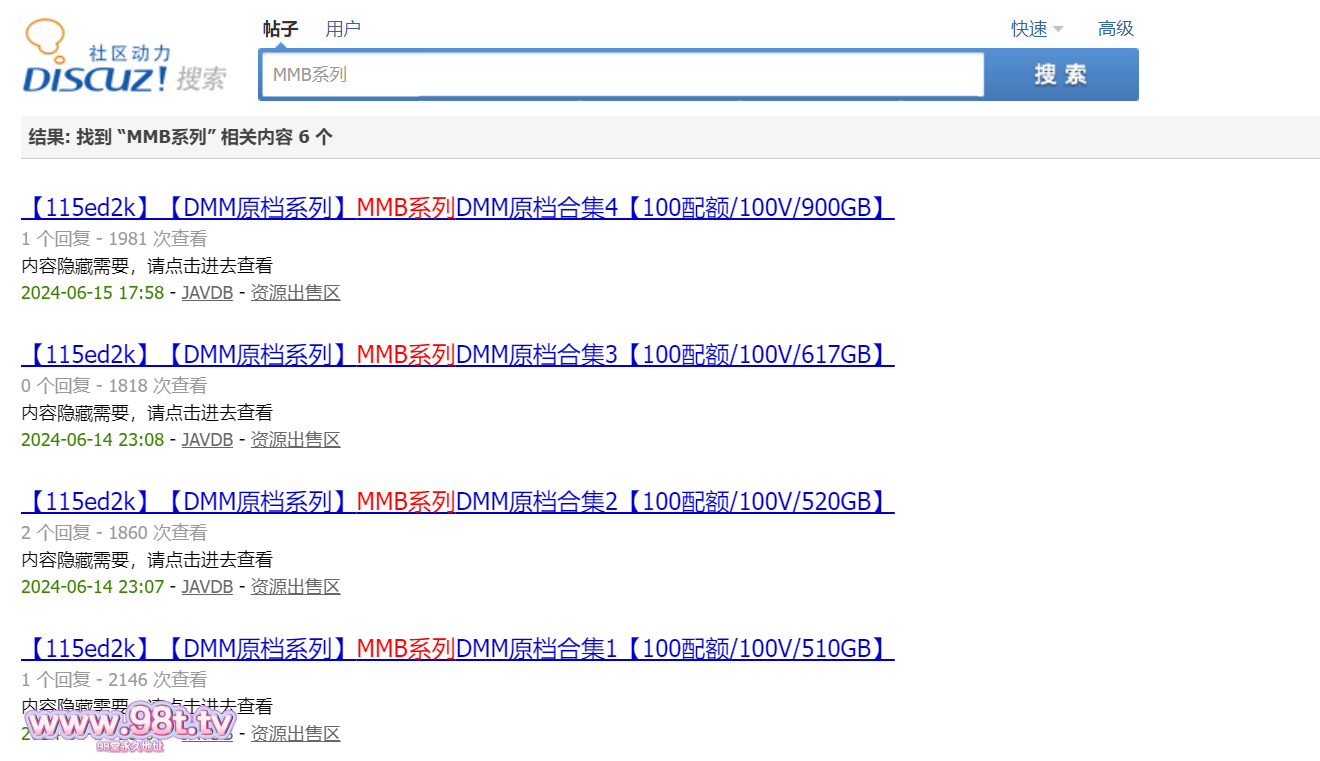The height and width of the screenshot is (761, 1320).
Task: Select text 0 个回复 - 1818 次查看
Action: coord(114,386)
